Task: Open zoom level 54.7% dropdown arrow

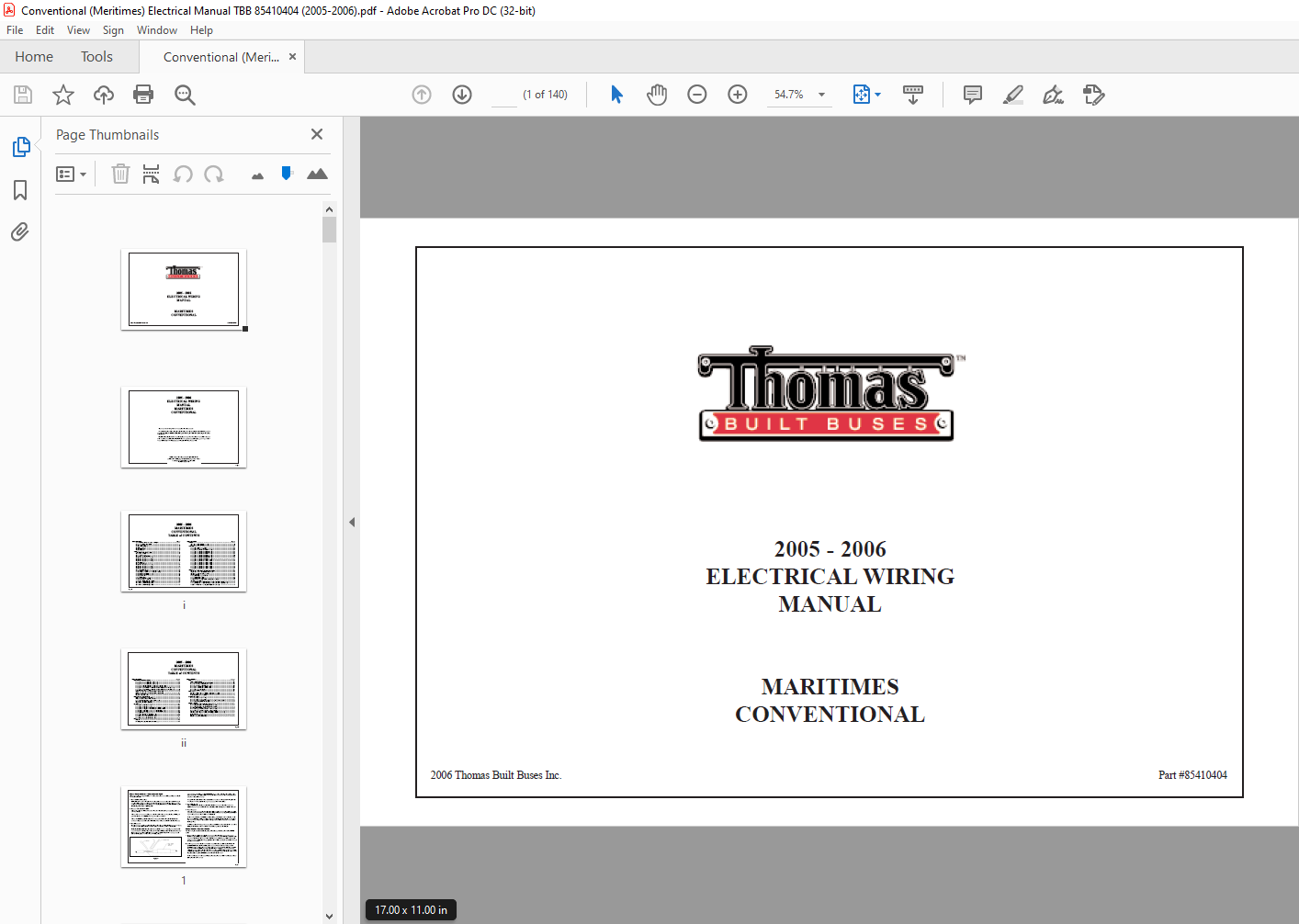Action: 821,95
